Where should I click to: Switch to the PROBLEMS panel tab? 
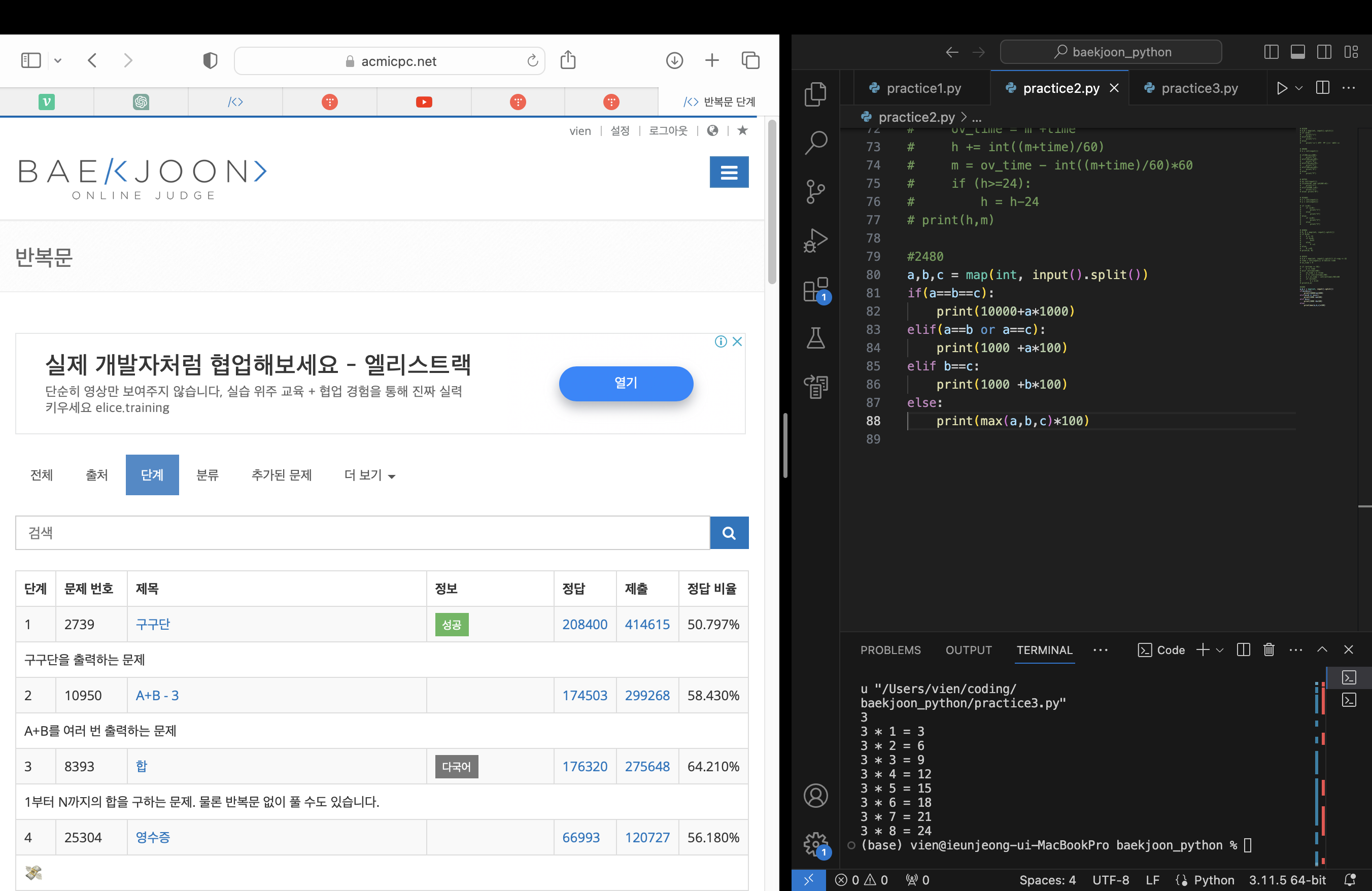tap(890, 650)
